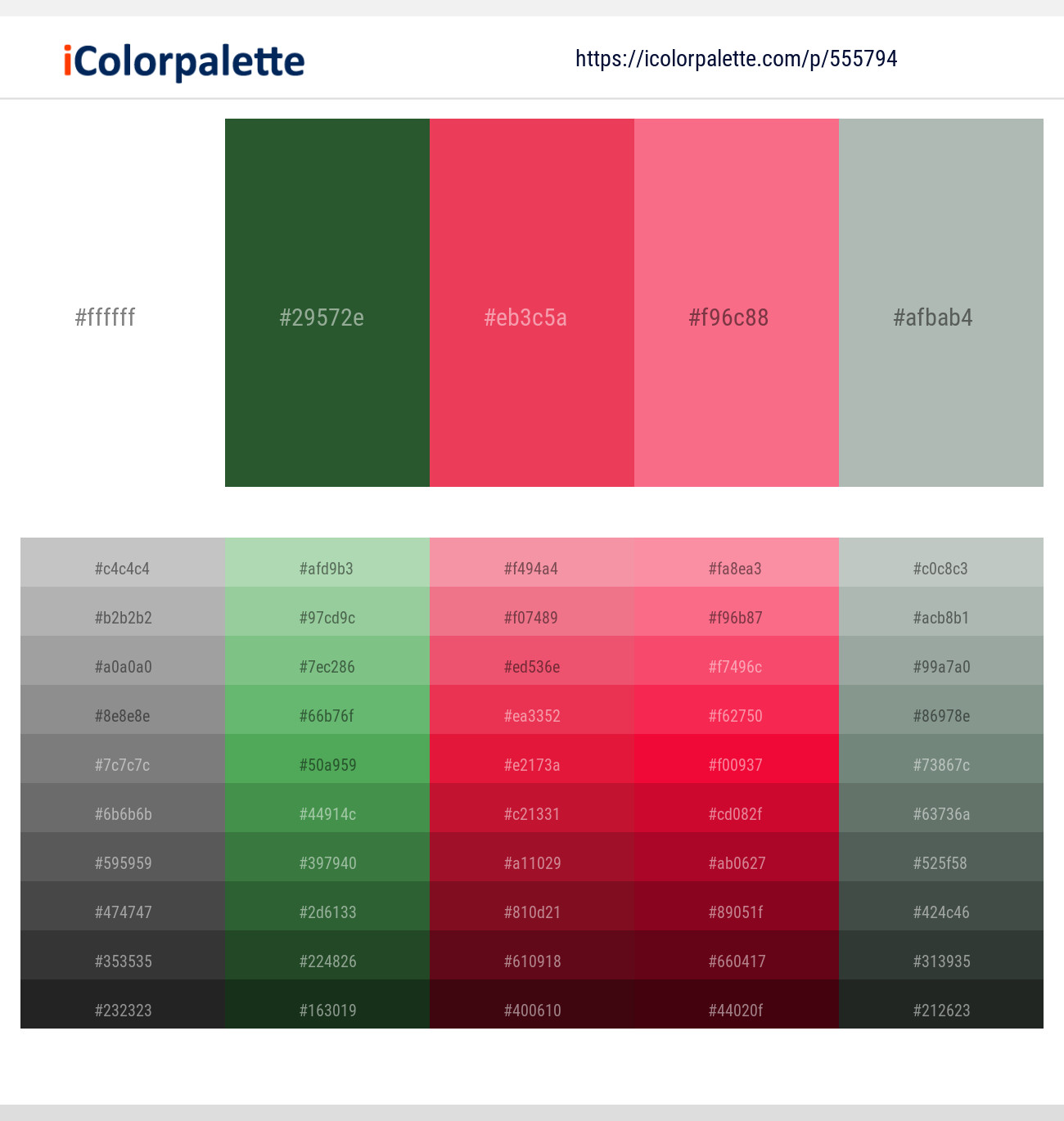Choose the #7c7c7c medium gray shade
Viewport: 1064px width, 1121px height.
(123, 759)
